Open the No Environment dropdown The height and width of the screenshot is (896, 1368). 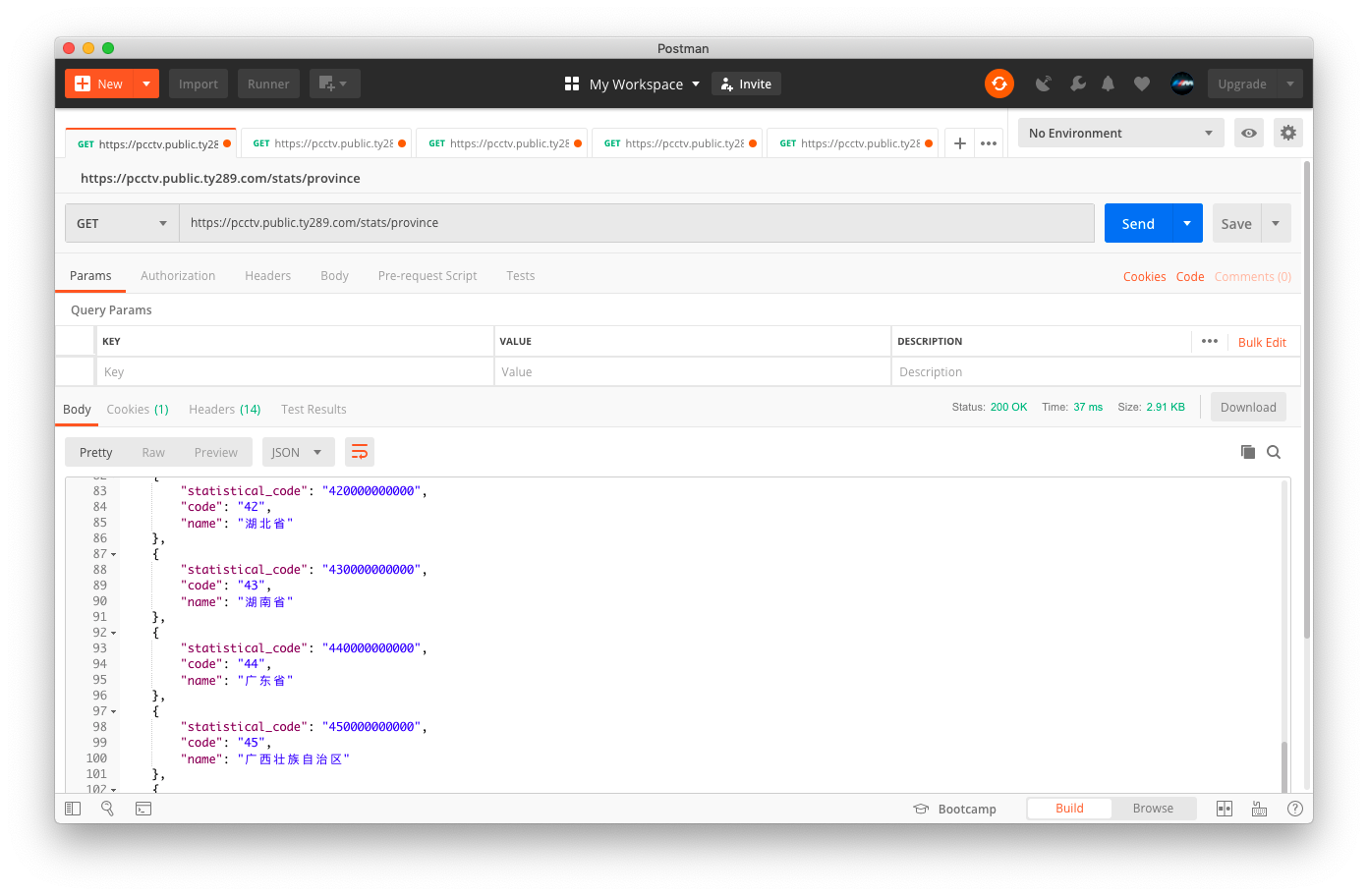[x=1120, y=133]
